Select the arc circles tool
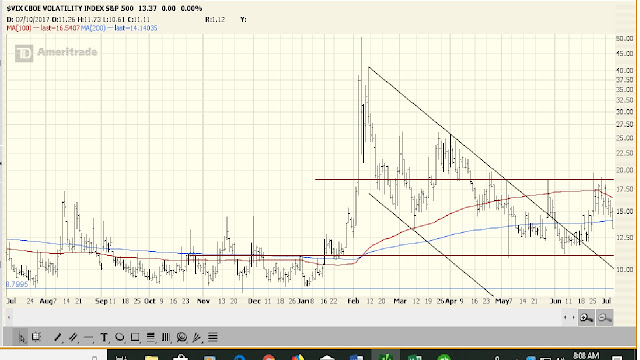Screen dimensions: 640x360 pos(182,337)
